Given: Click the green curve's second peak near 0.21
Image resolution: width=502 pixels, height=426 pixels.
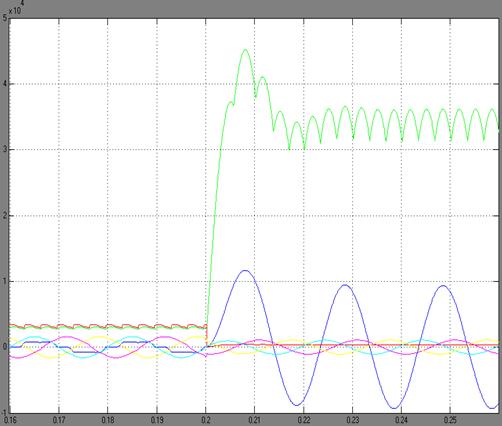Looking at the screenshot, I should (263, 77).
